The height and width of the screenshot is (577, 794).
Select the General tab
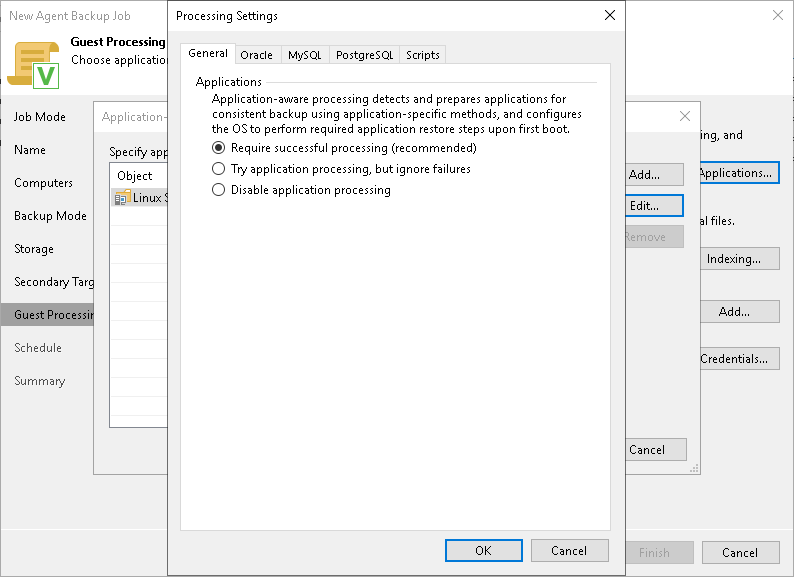pos(208,53)
